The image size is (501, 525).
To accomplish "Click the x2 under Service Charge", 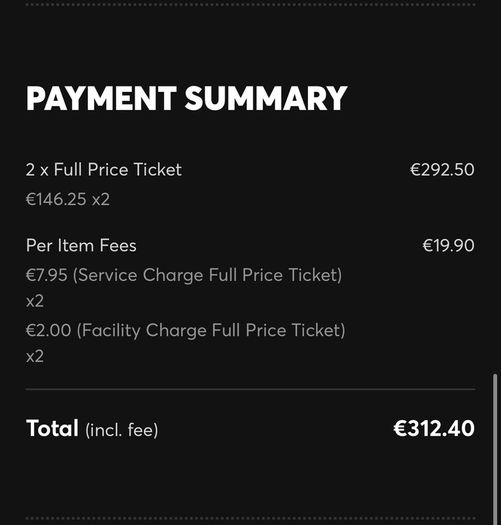I will 35,301.
